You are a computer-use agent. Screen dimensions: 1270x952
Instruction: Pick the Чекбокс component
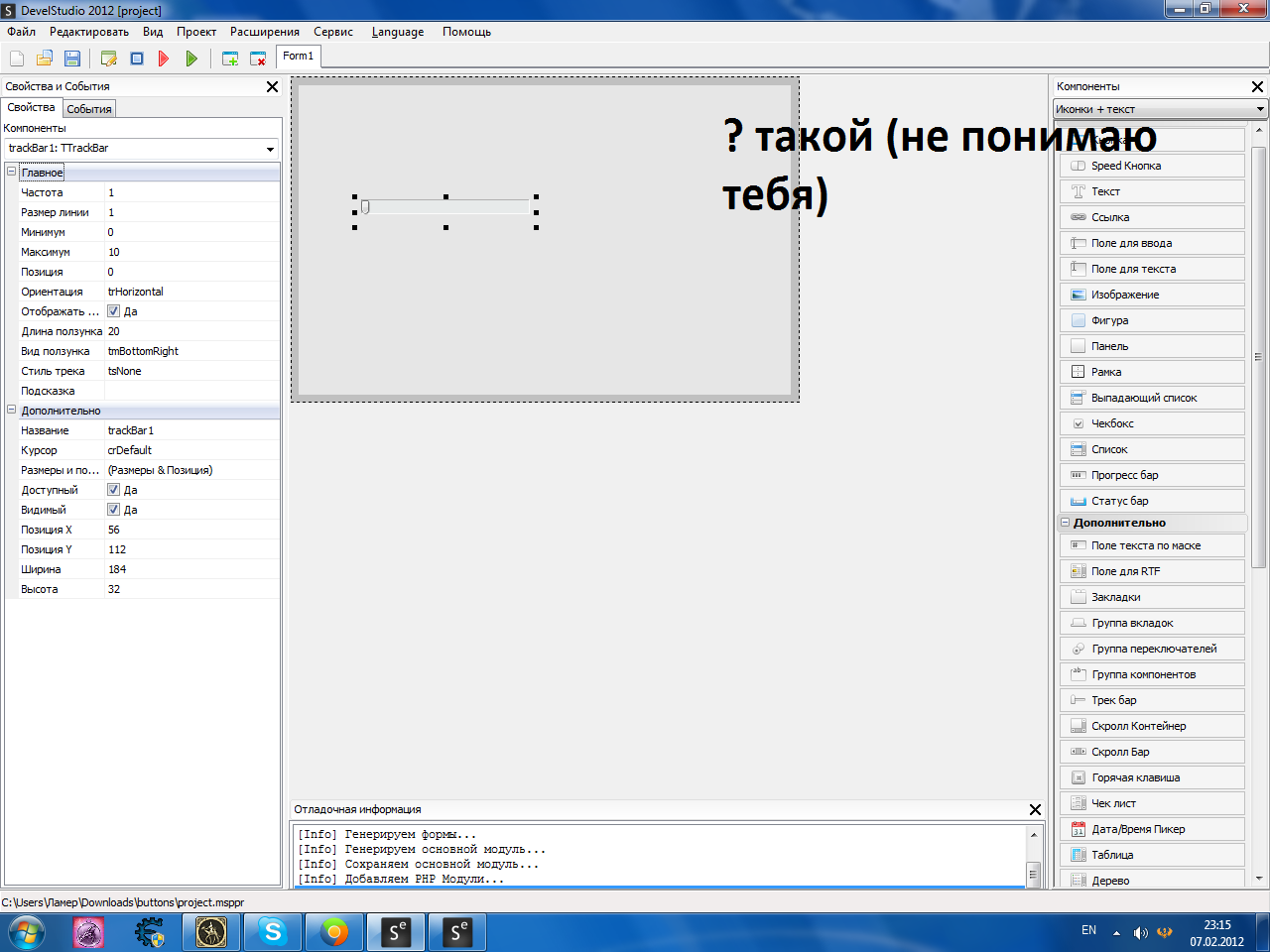pos(1152,423)
